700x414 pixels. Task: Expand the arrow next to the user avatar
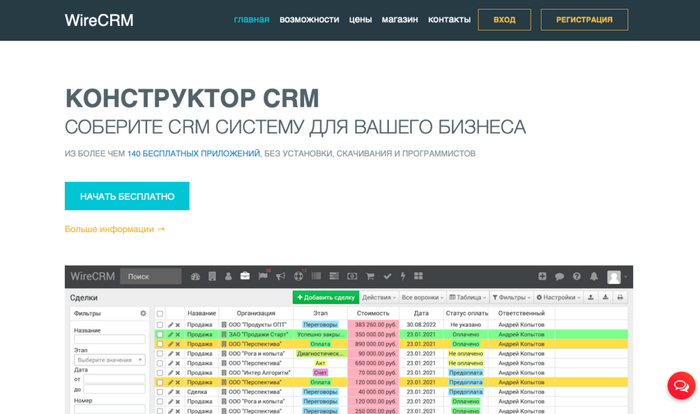(x=625, y=277)
